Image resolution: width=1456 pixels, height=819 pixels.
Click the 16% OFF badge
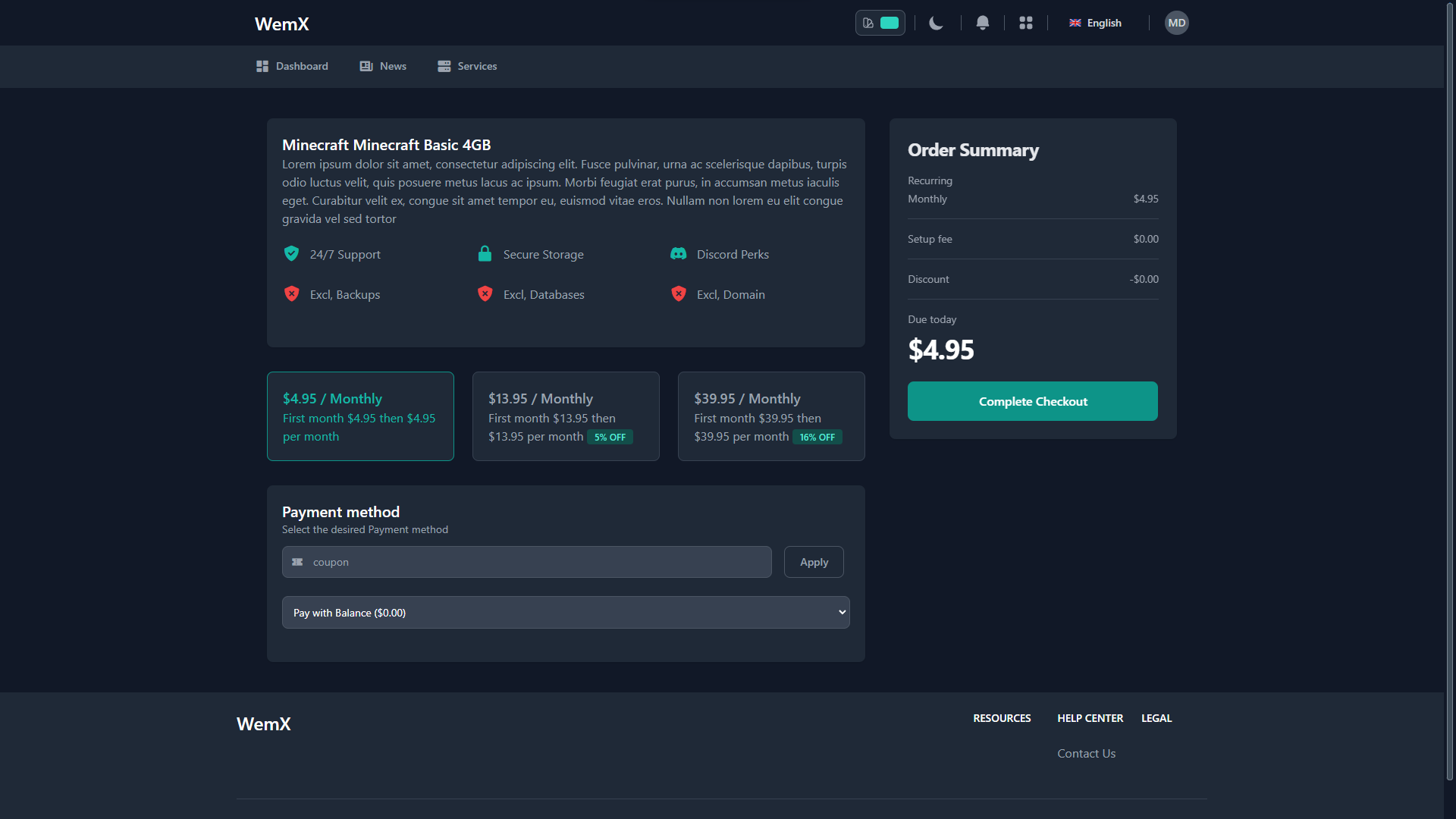point(817,438)
